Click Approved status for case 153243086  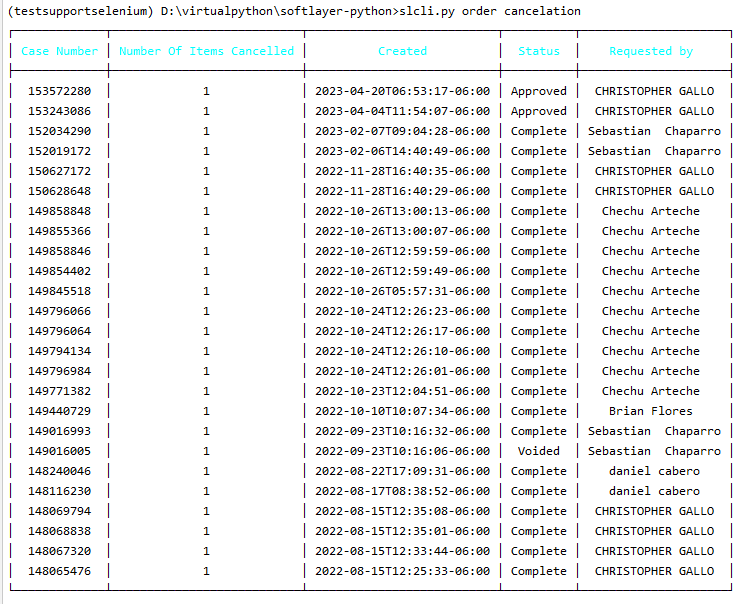[539, 111]
